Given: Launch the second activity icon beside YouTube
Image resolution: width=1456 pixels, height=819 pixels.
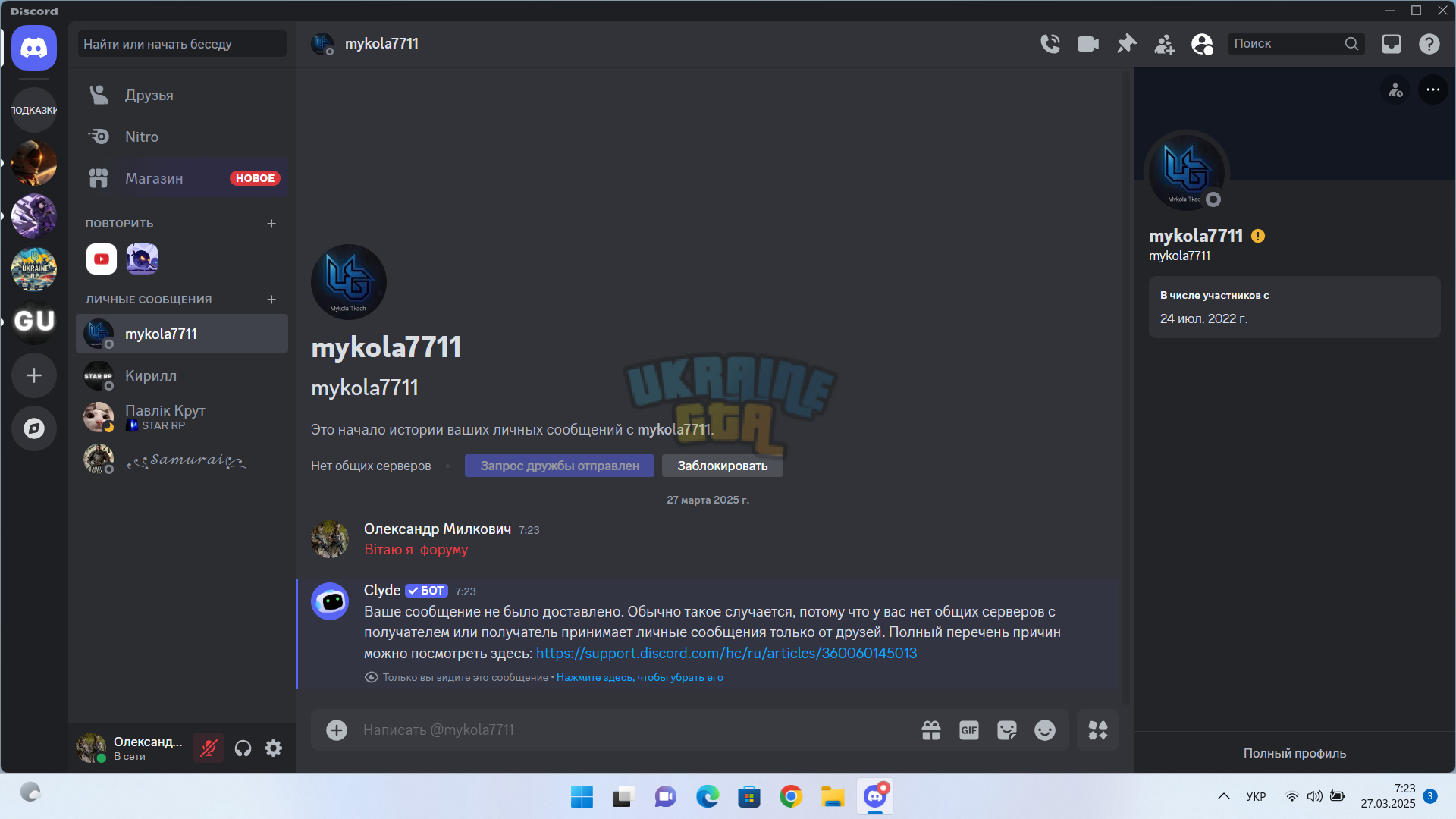Looking at the screenshot, I should [142, 259].
